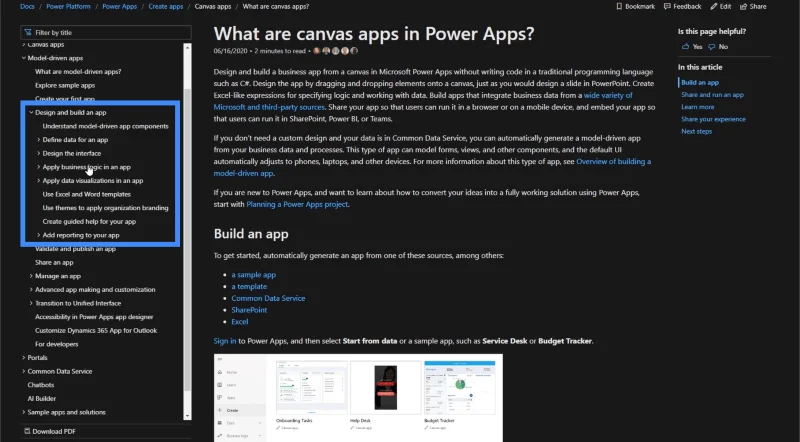Image resolution: width=800 pixels, height=442 pixels.
Task: Select Understand model-driven app components
Action: (x=106, y=126)
